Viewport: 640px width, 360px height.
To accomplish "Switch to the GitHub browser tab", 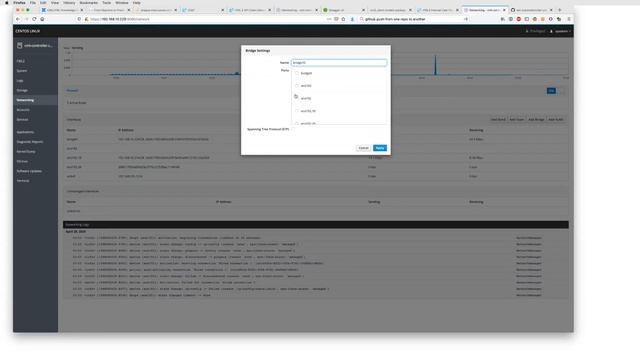I will pyautogui.click(x=530, y=10).
